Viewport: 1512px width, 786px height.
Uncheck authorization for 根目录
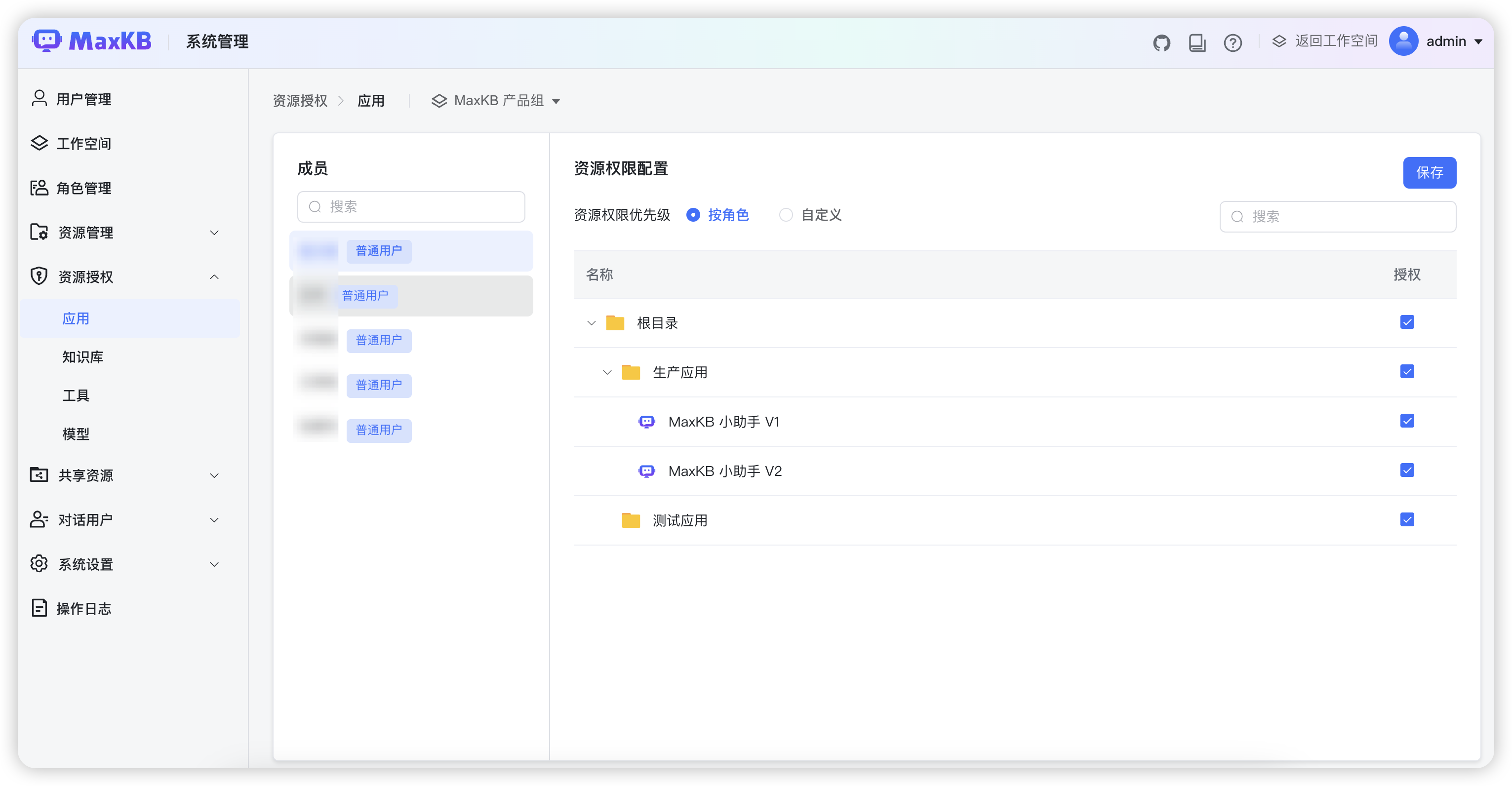[1407, 322]
